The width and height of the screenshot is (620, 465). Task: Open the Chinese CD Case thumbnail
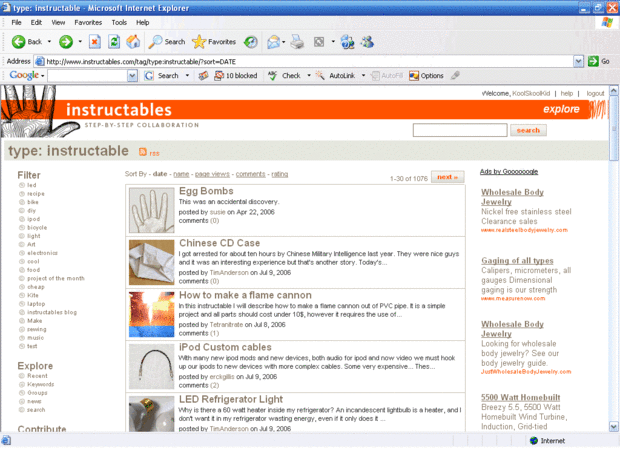coord(151,262)
